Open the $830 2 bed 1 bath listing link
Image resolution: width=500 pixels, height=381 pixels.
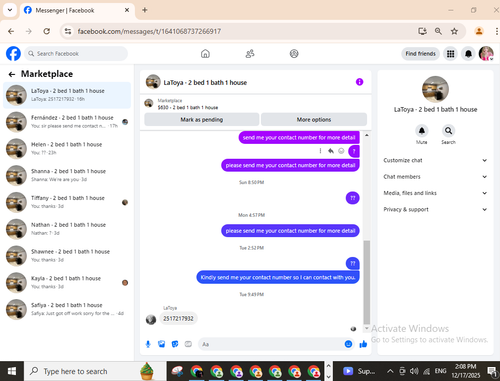188,107
